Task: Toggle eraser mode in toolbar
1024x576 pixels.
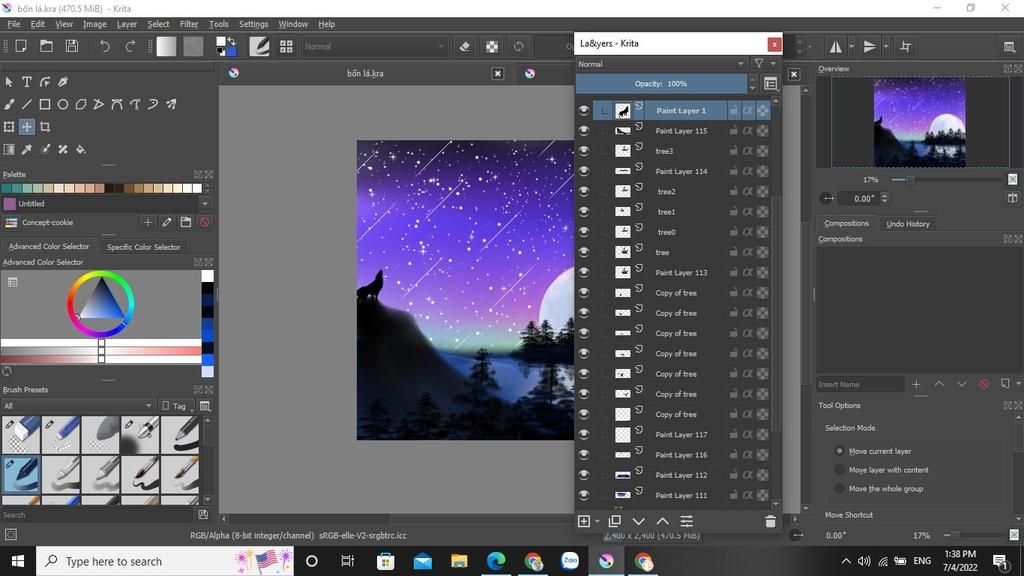Action: click(x=464, y=46)
